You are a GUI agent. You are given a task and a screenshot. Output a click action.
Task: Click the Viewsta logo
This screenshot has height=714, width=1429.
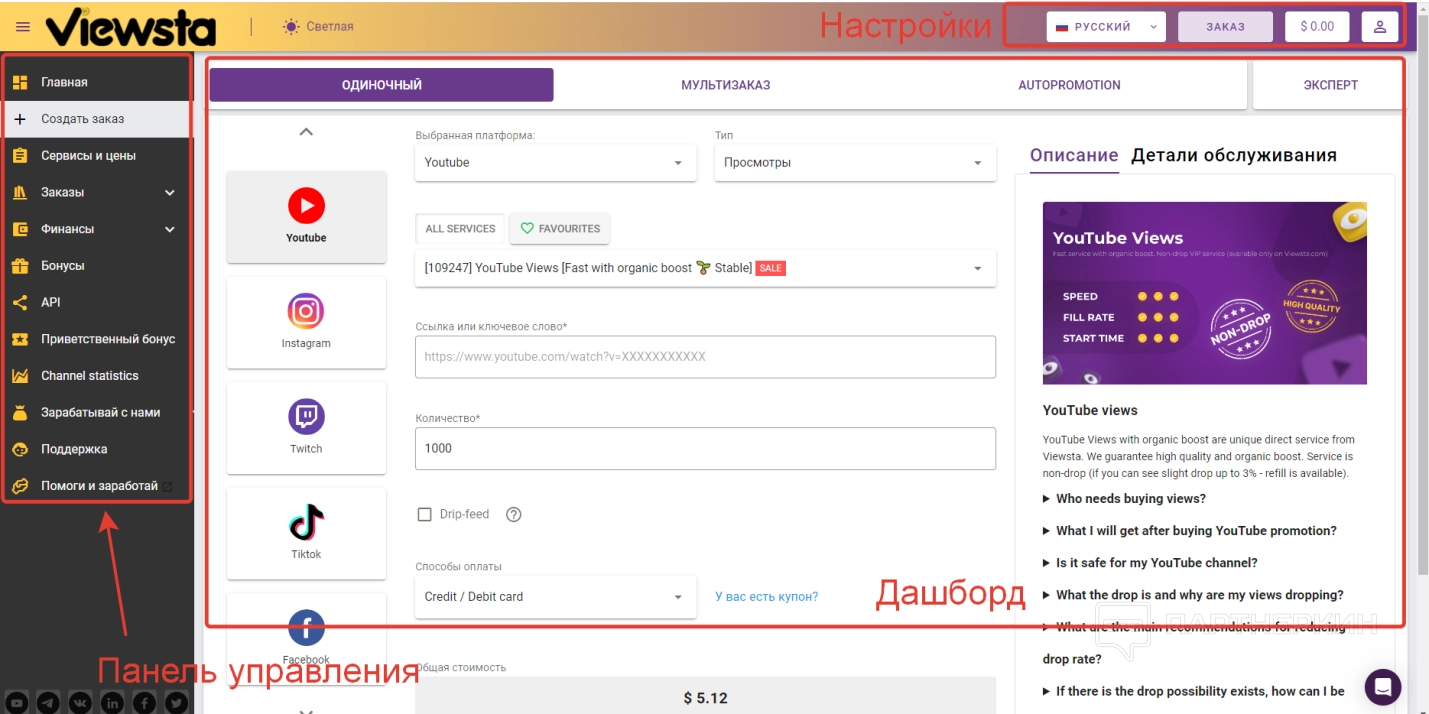[x=130, y=27]
